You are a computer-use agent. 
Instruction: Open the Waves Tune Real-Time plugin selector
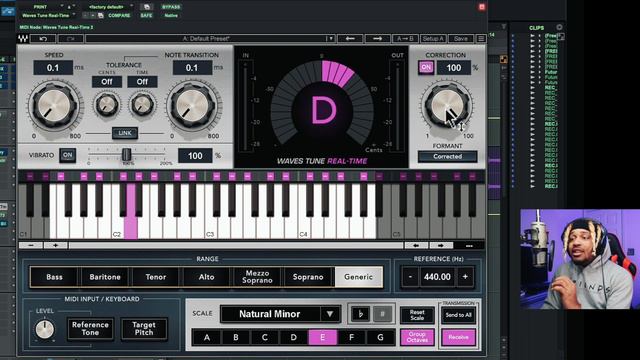[x=48, y=16]
